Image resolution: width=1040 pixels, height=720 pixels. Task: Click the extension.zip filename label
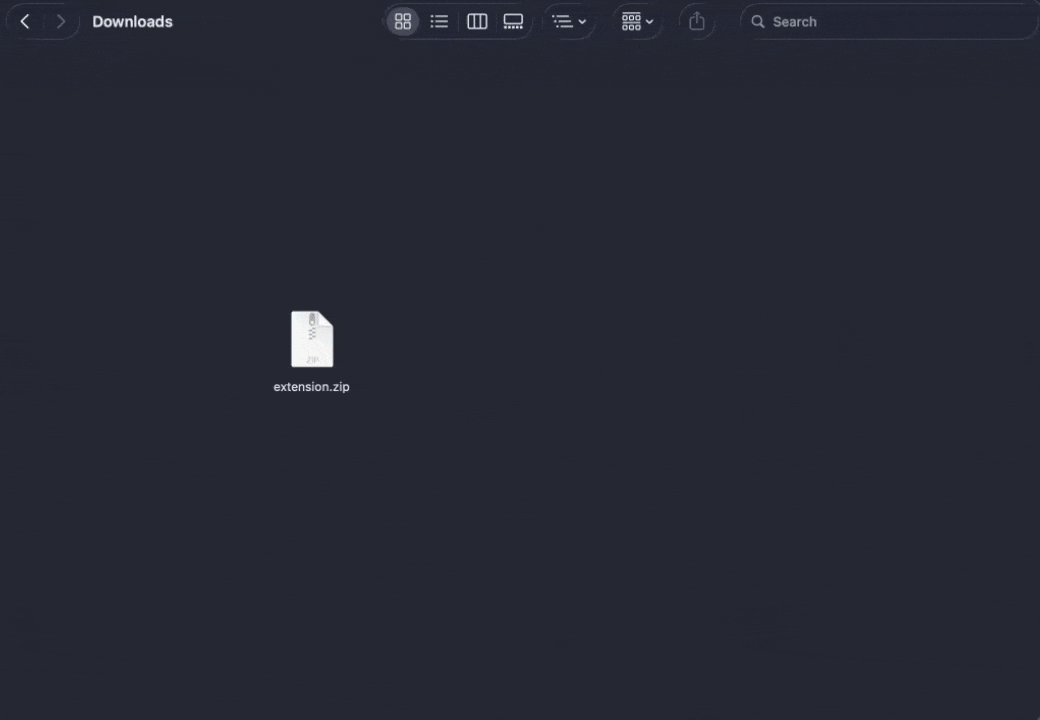click(x=311, y=386)
